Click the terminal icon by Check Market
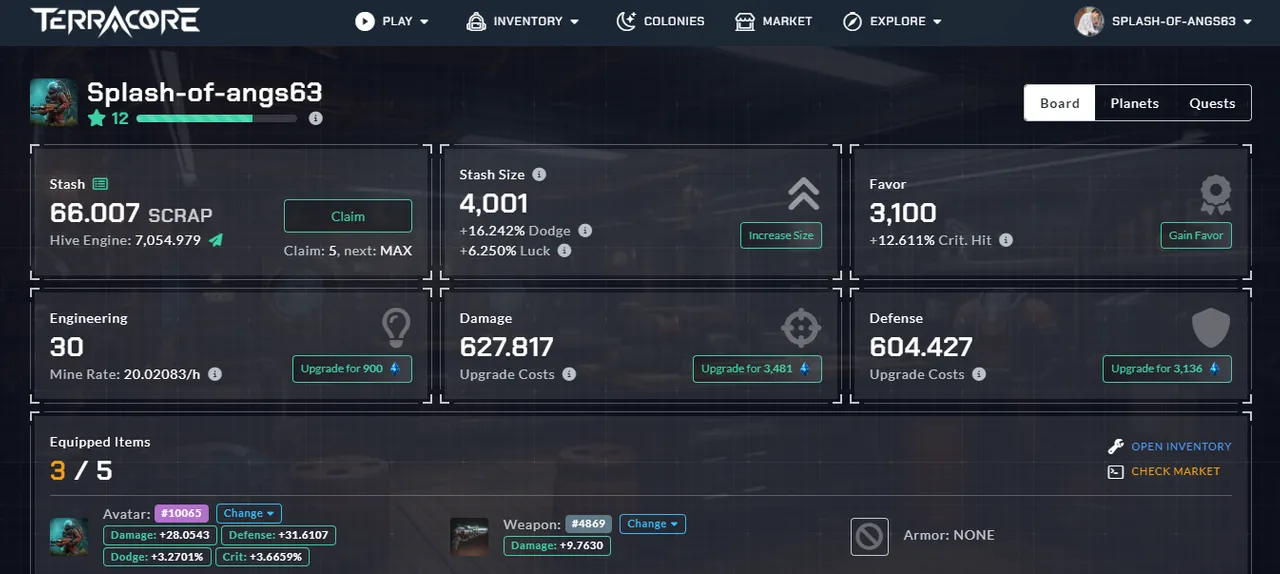 (x=1115, y=471)
